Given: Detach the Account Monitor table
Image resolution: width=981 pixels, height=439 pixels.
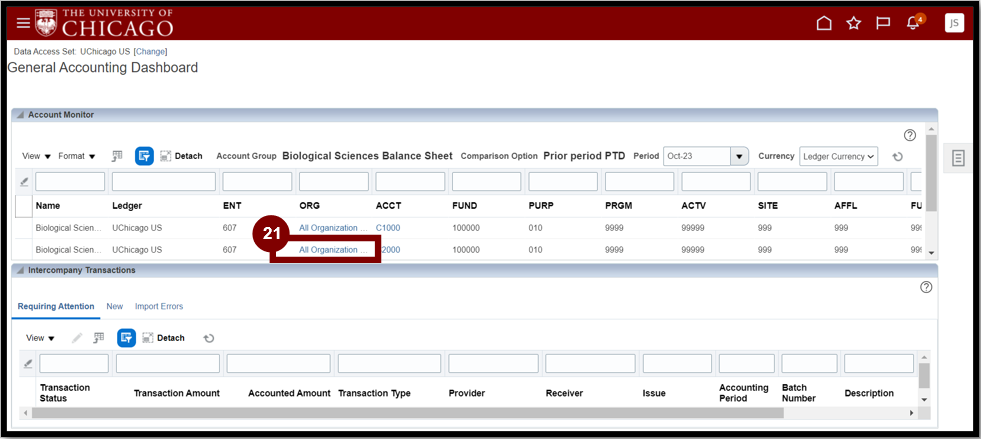Looking at the screenshot, I should click(x=181, y=156).
